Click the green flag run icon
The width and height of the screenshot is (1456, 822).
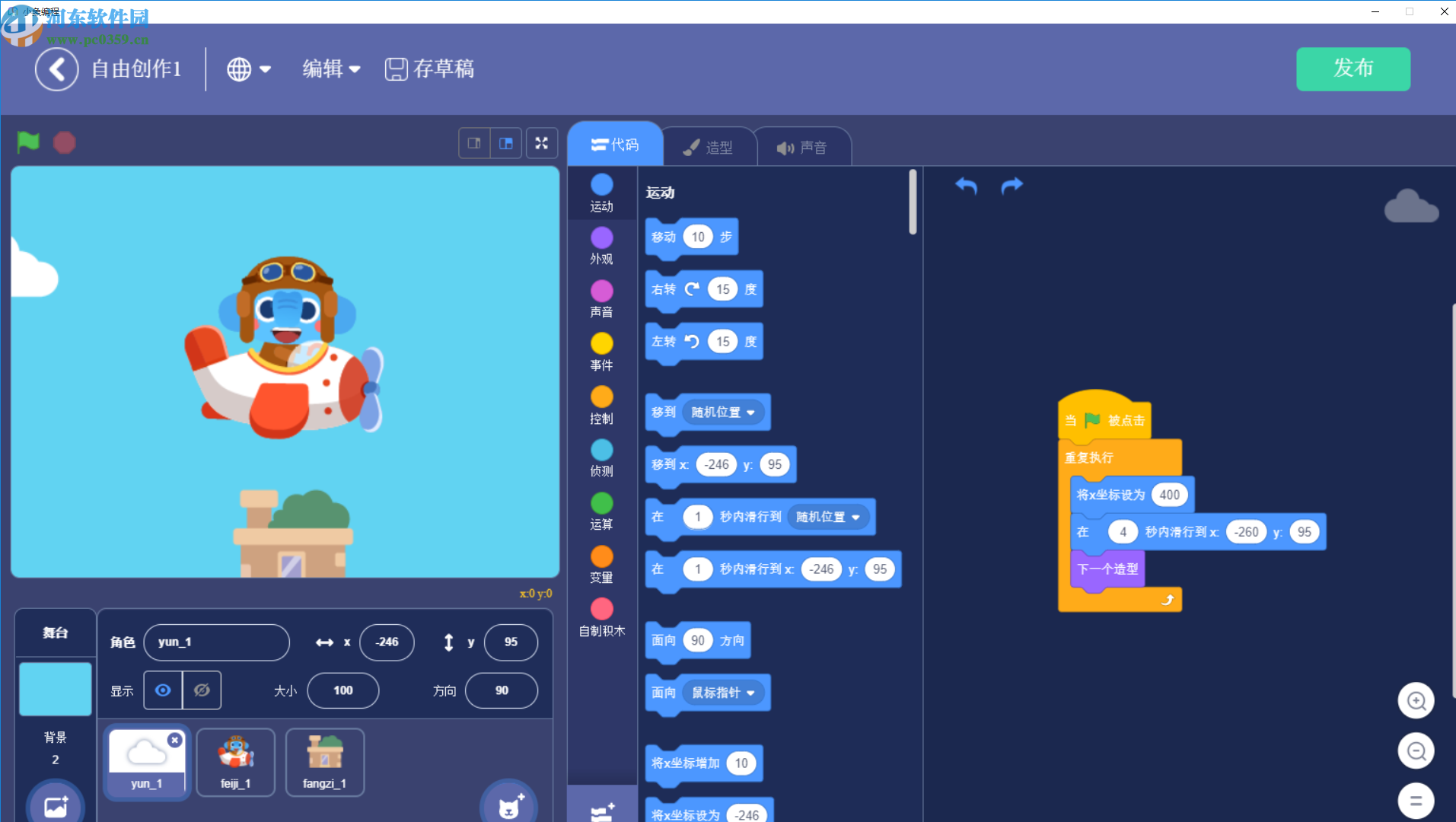click(28, 142)
